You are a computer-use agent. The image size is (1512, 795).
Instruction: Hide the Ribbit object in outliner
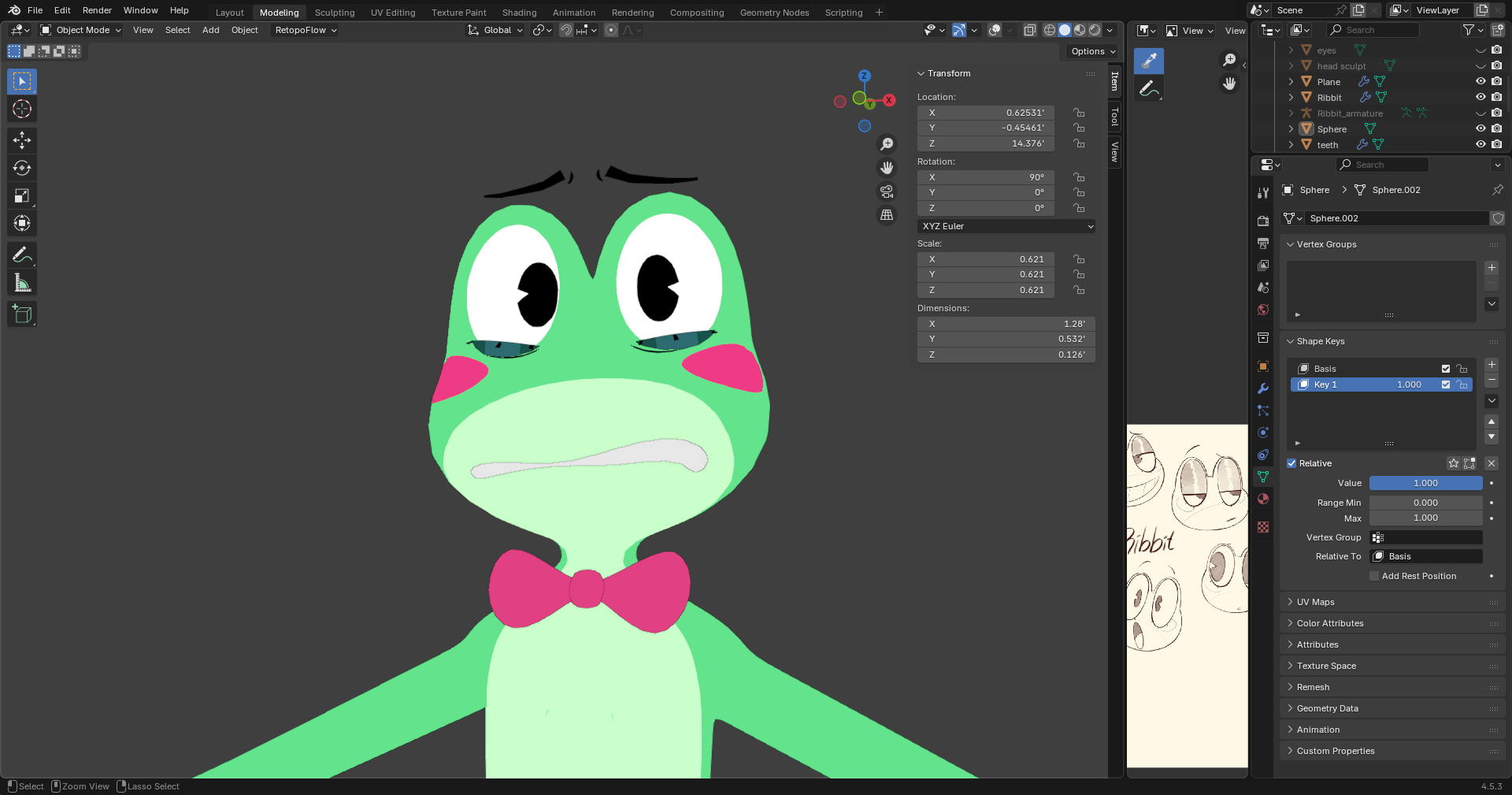[1480, 97]
